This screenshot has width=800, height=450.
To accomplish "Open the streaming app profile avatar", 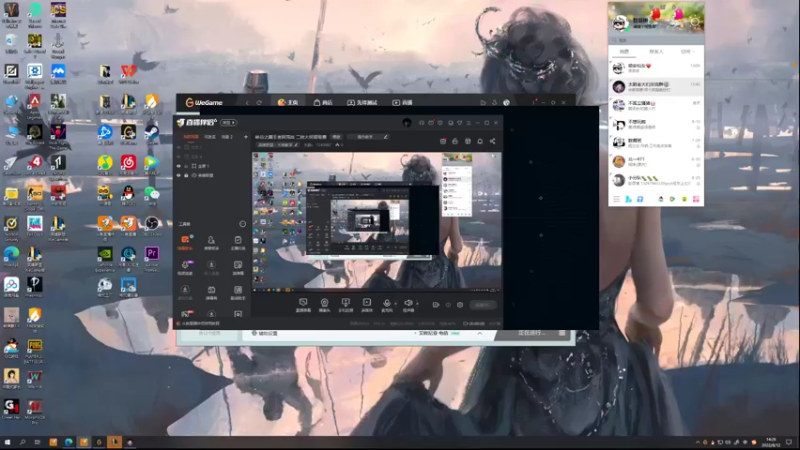I will pyautogui.click(x=407, y=122).
